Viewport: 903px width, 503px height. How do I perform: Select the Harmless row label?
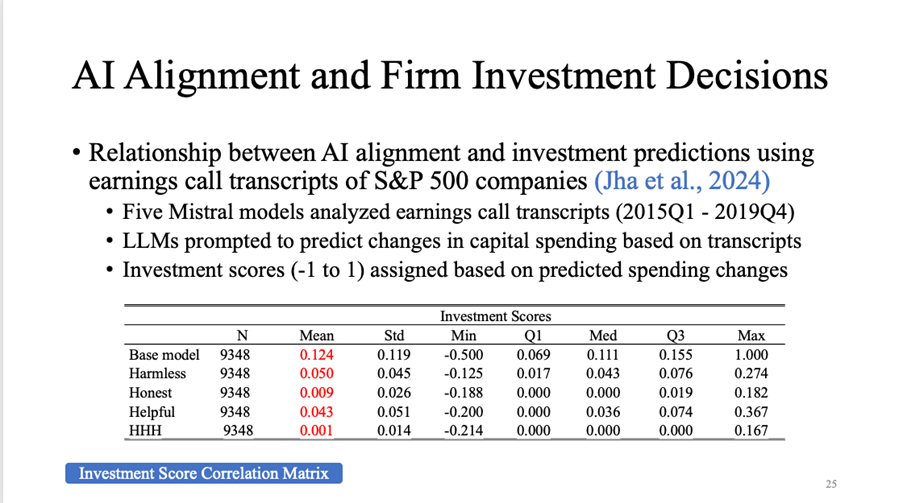tap(156, 374)
